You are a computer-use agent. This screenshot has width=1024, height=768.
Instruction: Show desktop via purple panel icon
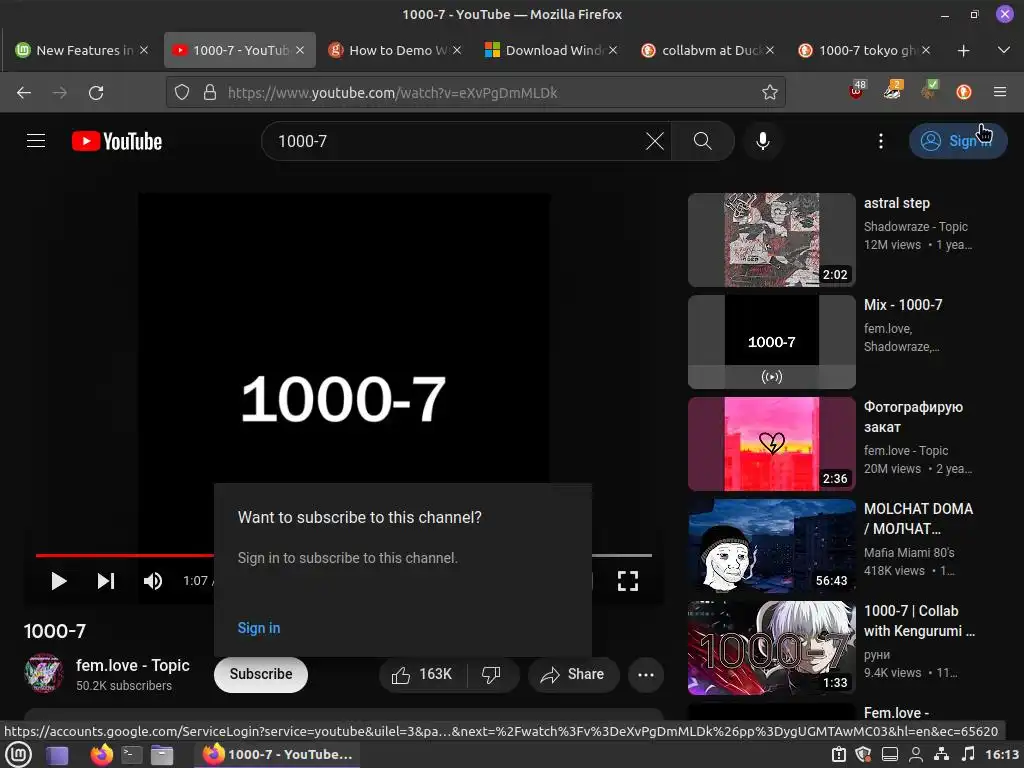(57, 756)
